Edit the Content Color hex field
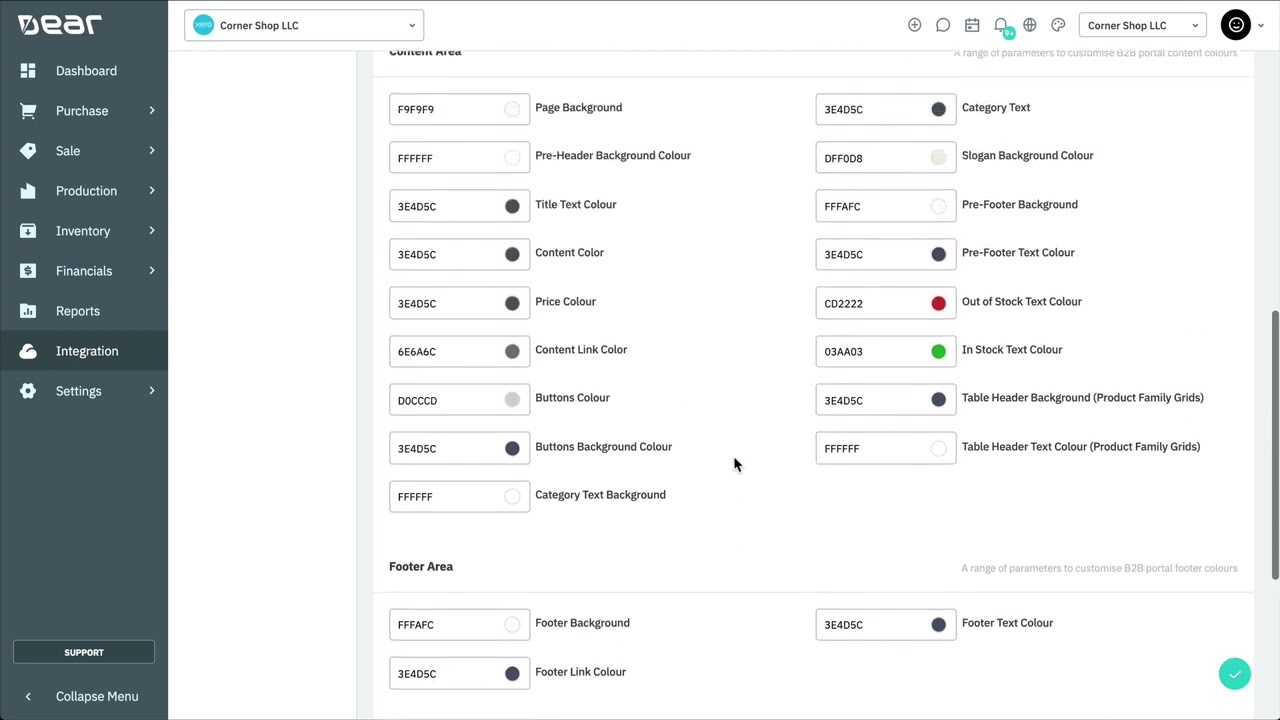This screenshot has height=720, width=1280. (459, 254)
